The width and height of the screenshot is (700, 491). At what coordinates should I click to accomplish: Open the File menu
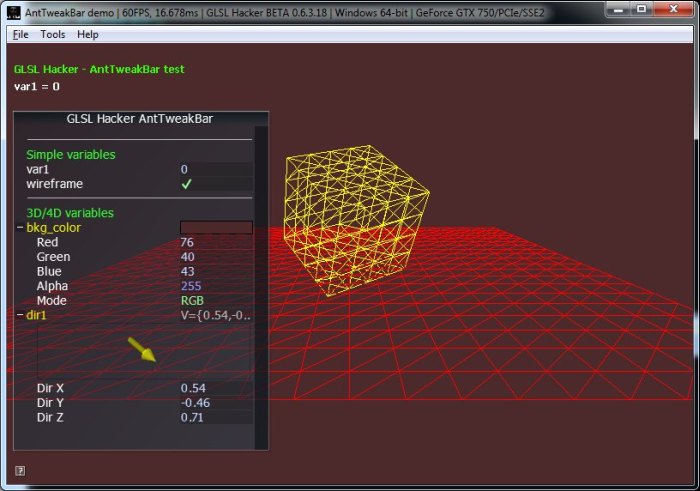21,34
